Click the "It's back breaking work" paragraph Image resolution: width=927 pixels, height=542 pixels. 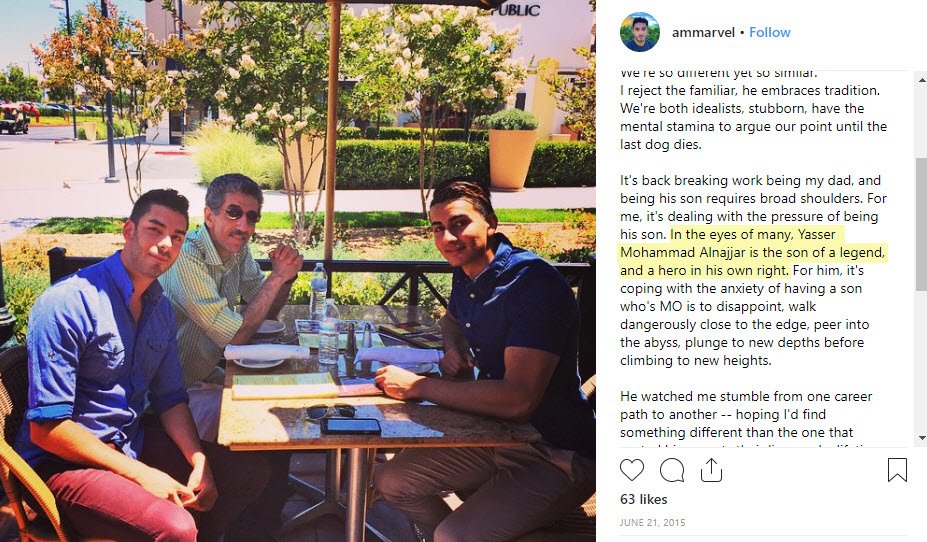click(x=753, y=270)
